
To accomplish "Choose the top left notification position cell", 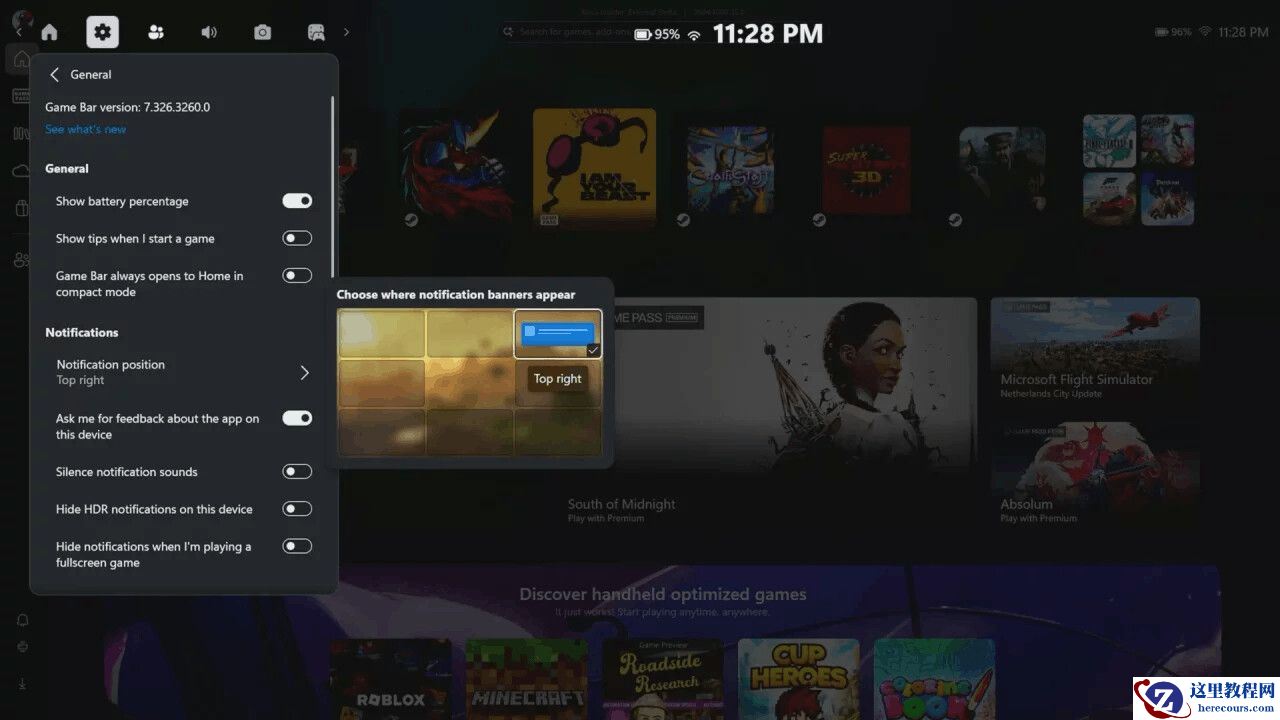I will click(x=382, y=334).
